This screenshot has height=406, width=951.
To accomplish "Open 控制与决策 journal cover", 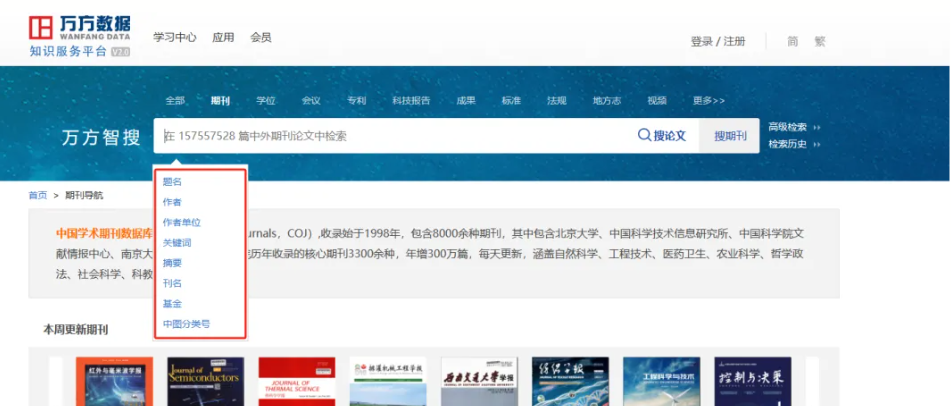I will pos(753,381).
